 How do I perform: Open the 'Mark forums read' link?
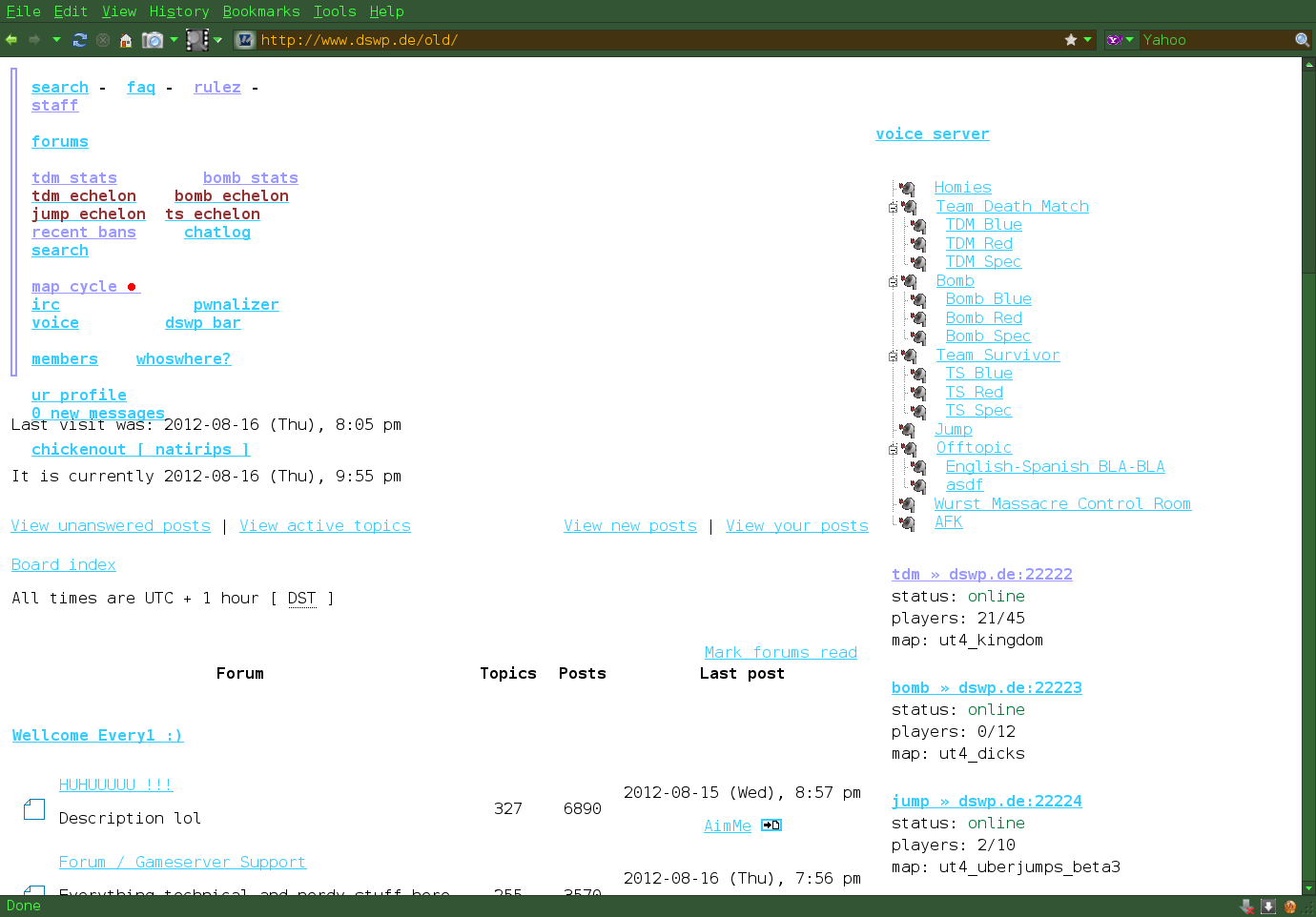point(780,653)
